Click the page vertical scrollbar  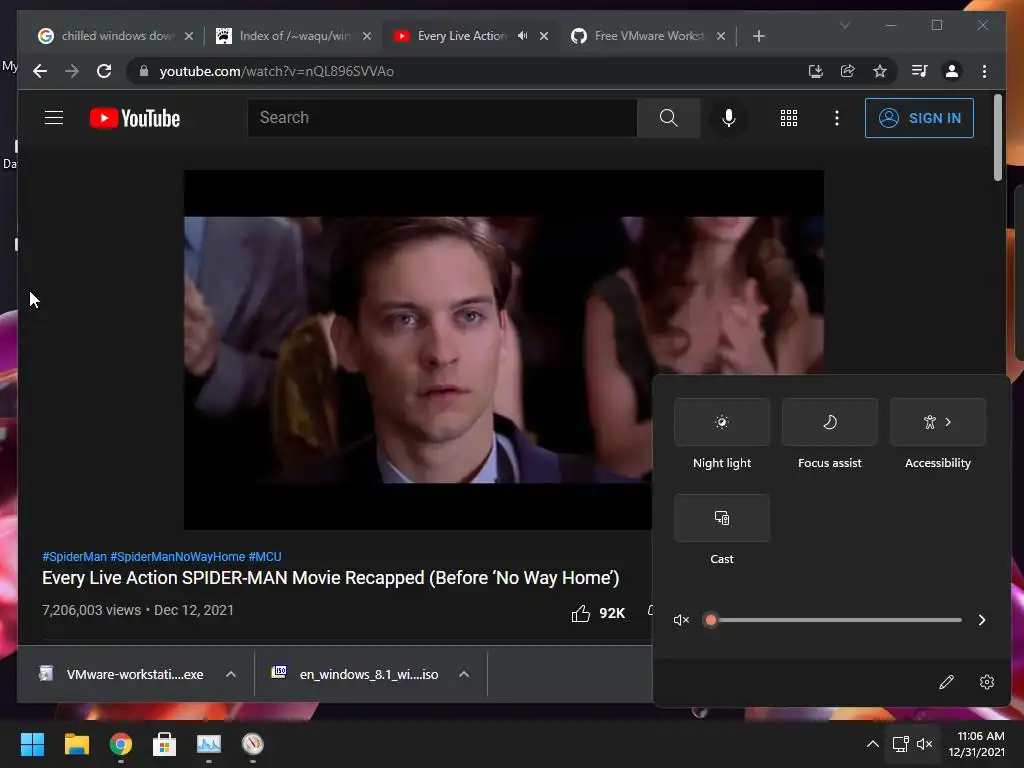997,137
